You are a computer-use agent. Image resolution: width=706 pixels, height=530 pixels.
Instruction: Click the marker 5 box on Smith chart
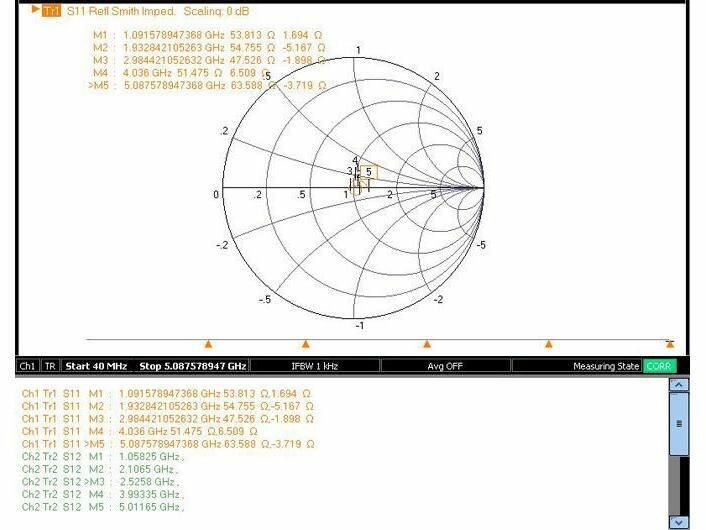point(368,172)
